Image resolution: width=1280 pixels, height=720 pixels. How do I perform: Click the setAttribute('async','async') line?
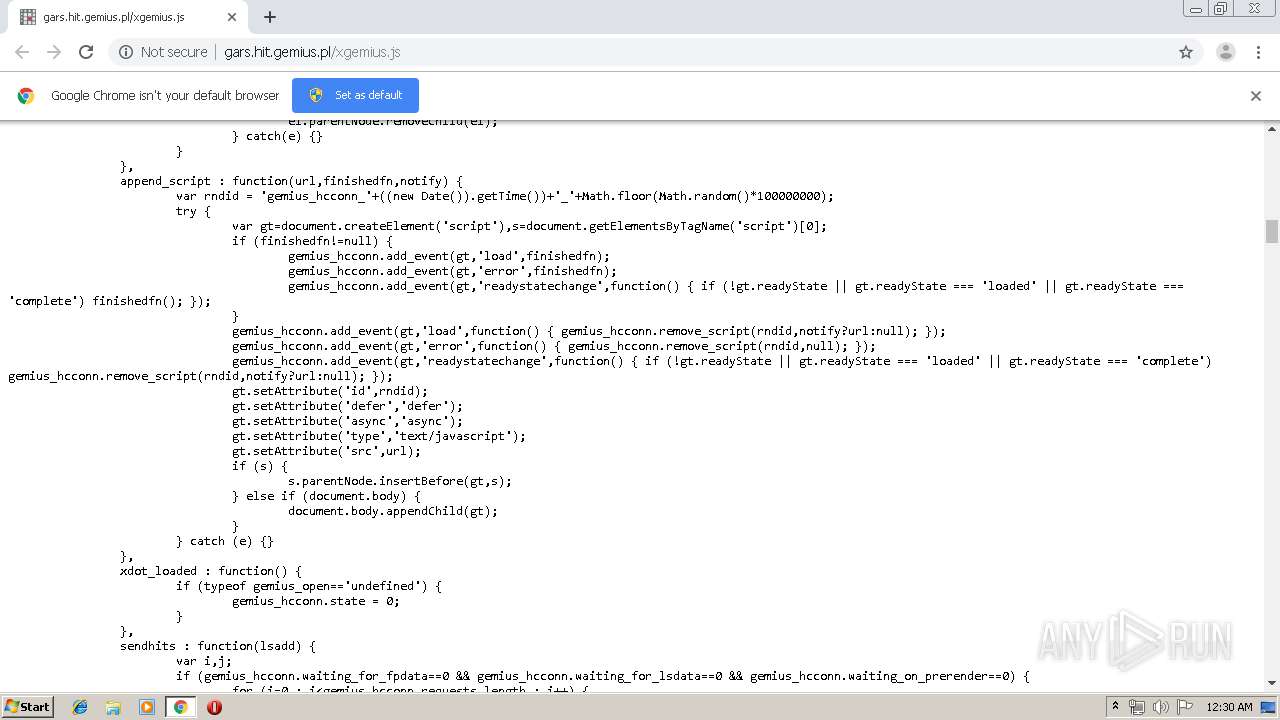click(x=347, y=421)
